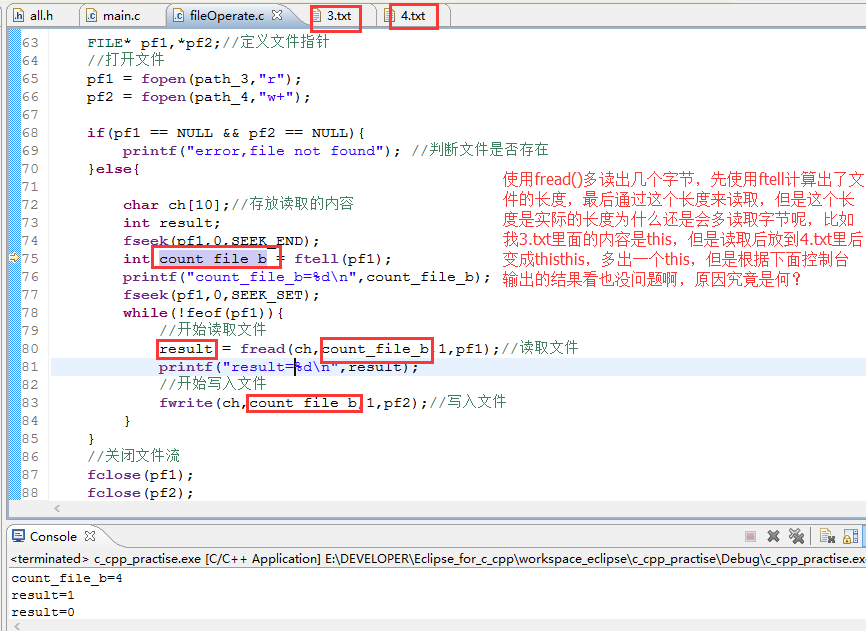Click line number 88 in the gutter
The image size is (866, 631).
coord(30,492)
